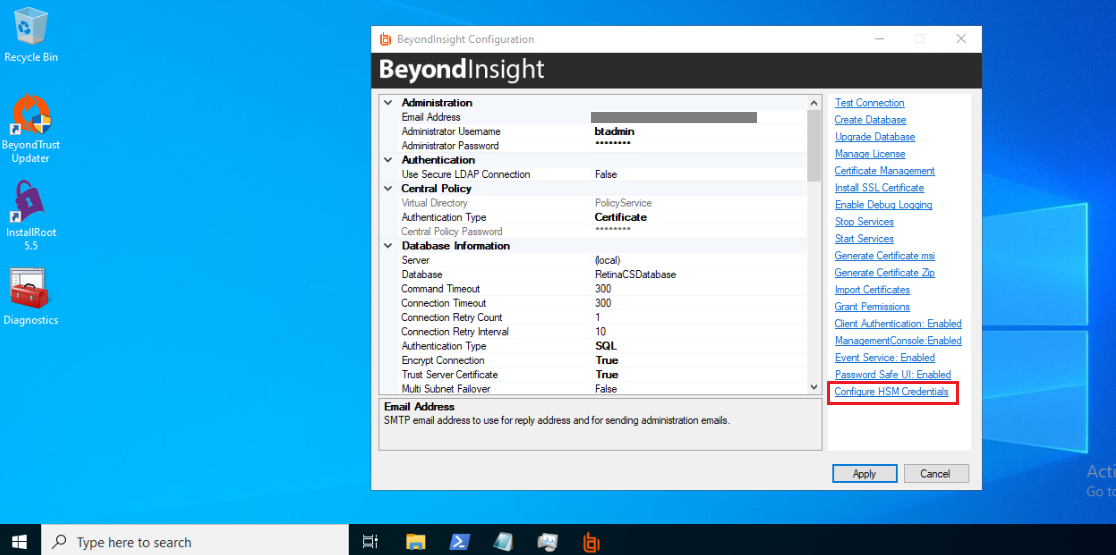This screenshot has width=1116, height=555.
Task: Click the taskbar search box
Action: 194,541
